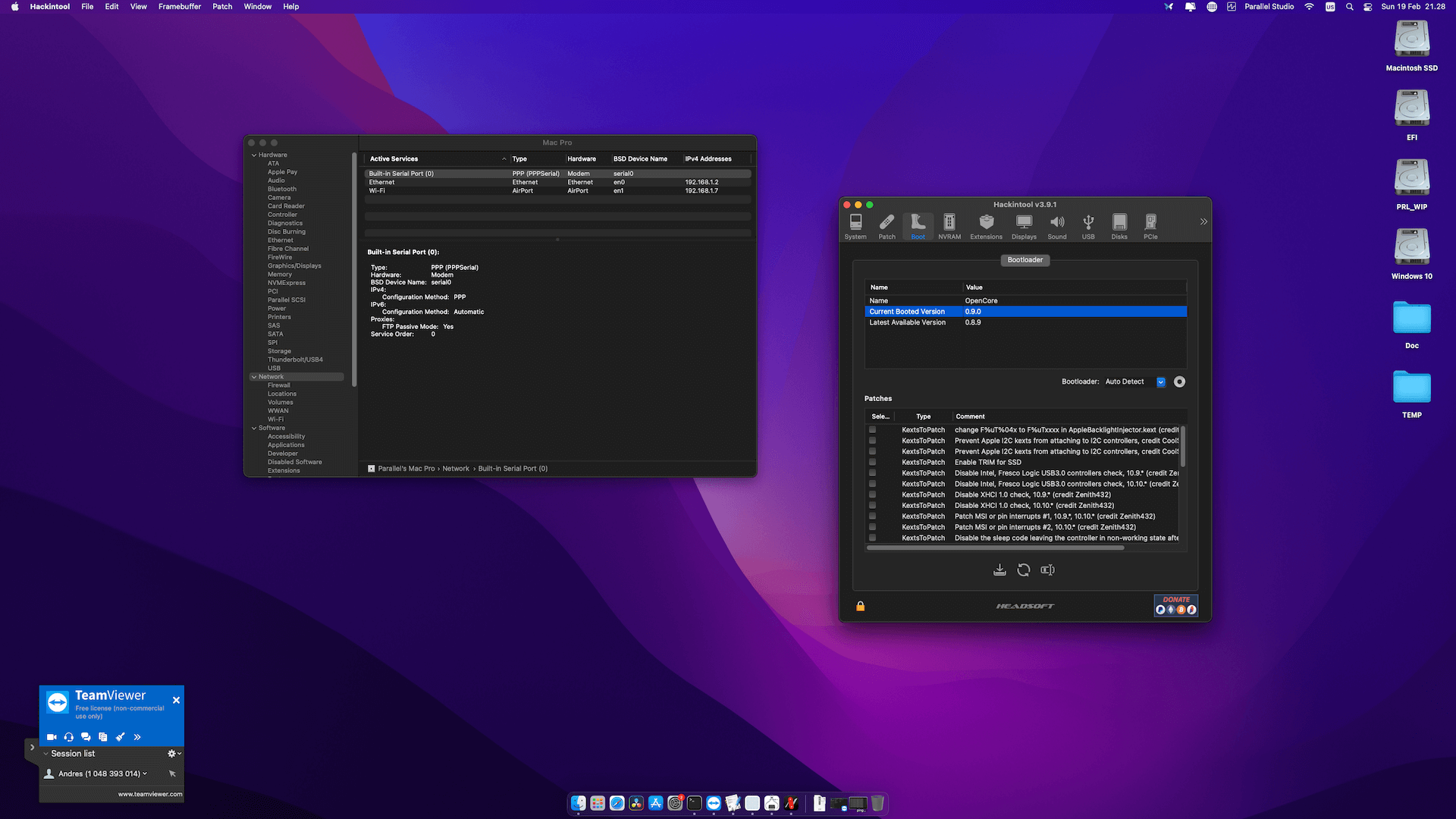Image resolution: width=1456 pixels, height=819 pixels.
Task: Open www.teamviewer.com link
Action: point(150,794)
